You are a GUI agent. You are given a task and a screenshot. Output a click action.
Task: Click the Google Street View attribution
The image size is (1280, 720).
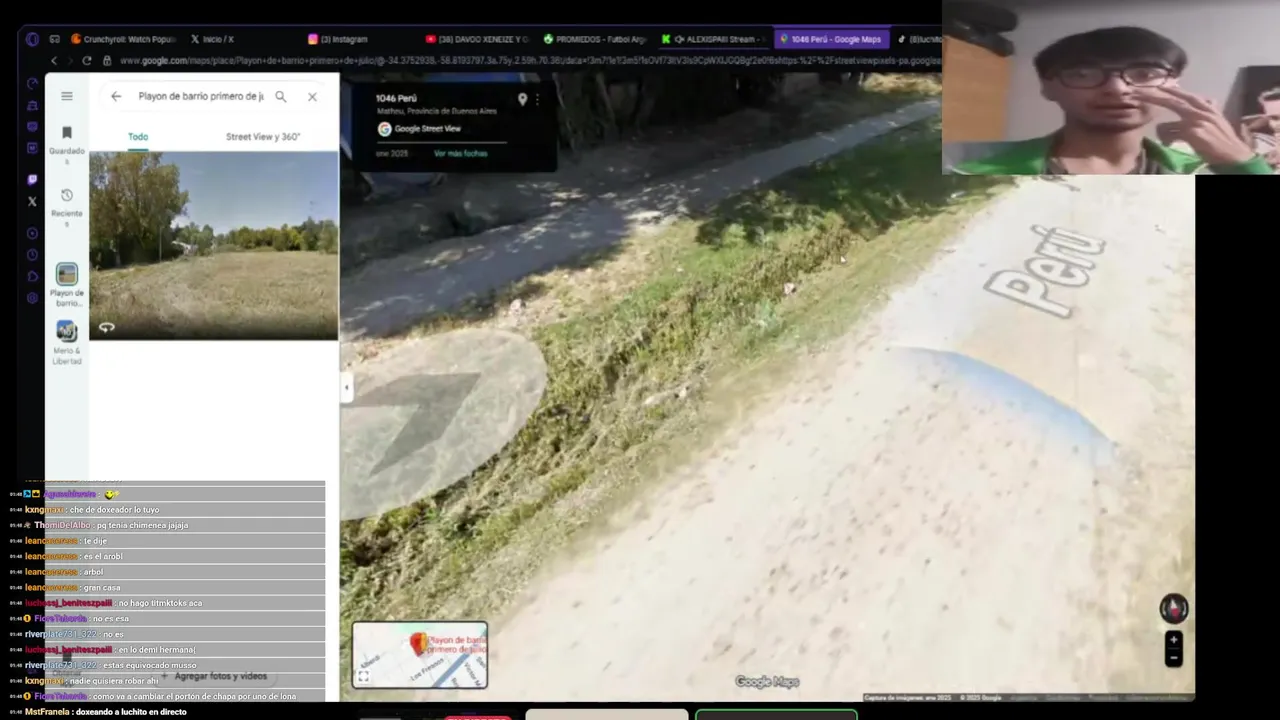[419, 129]
